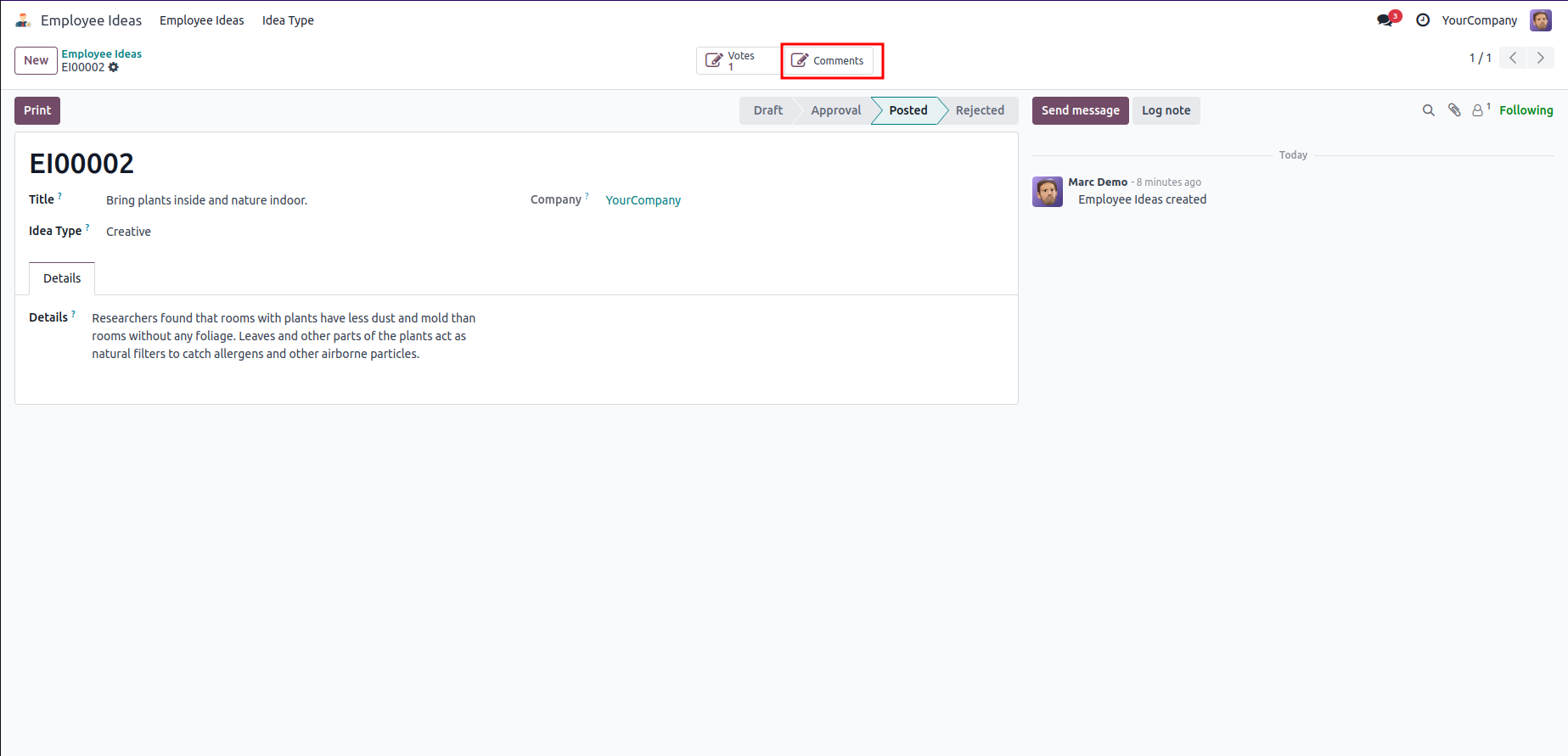Switch to the Details tab
The height and width of the screenshot is (756, 1568).
click(62, 278)
